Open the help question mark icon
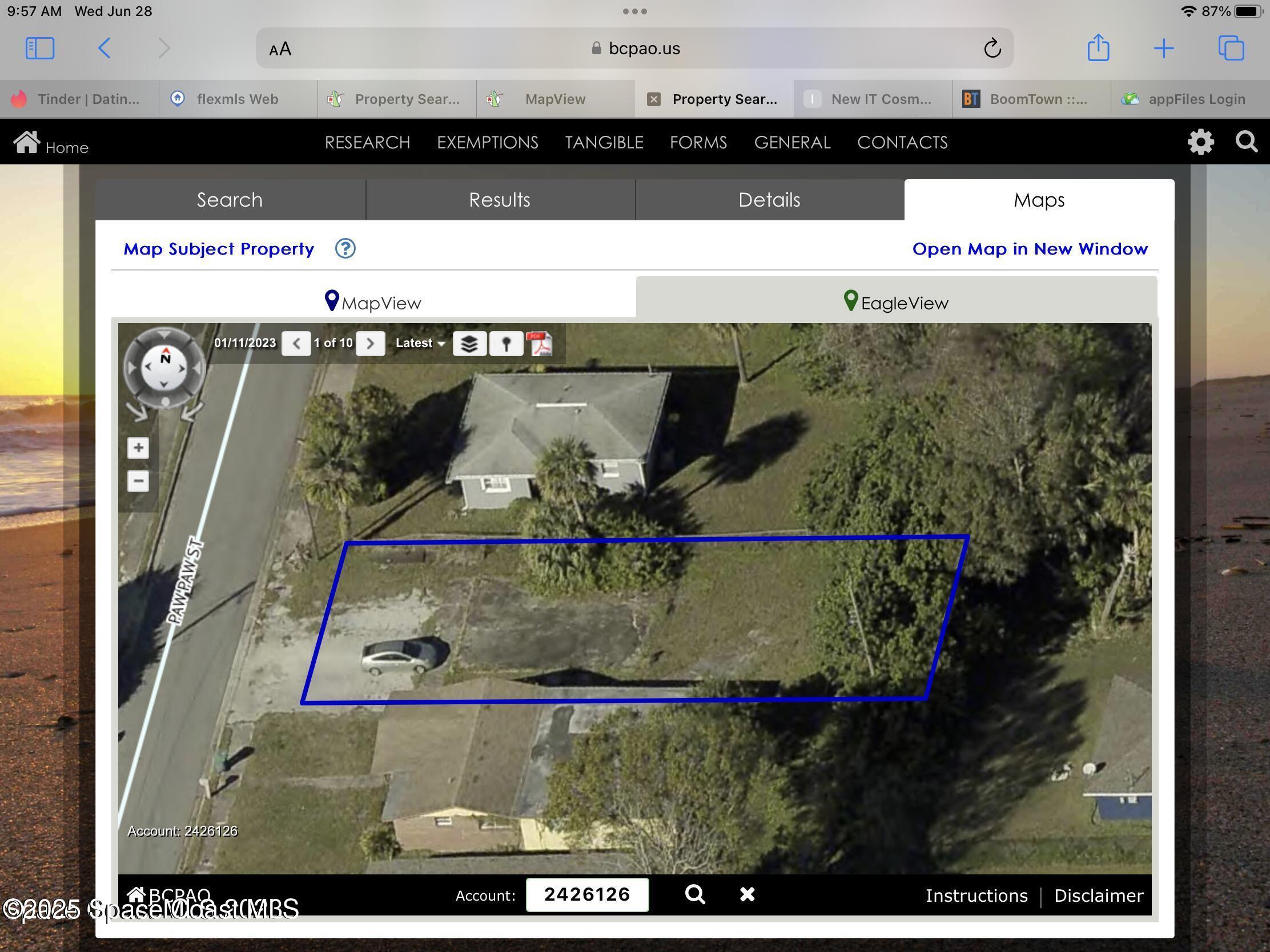1270x952 pixels. (345, 248)
